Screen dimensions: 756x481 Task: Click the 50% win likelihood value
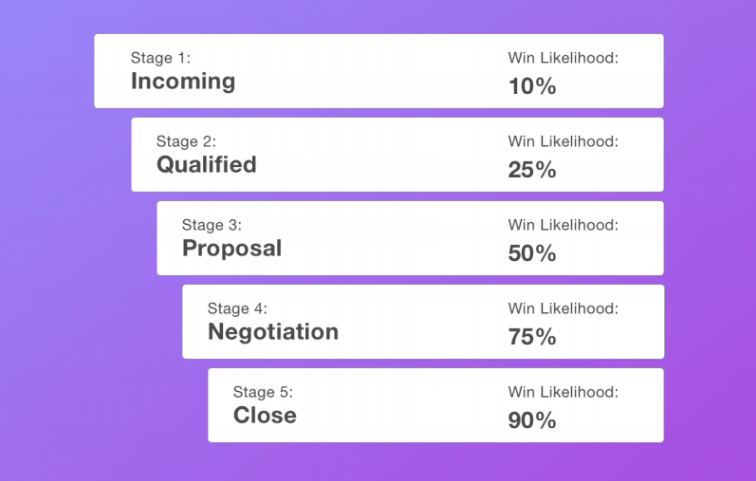[532, 253]
